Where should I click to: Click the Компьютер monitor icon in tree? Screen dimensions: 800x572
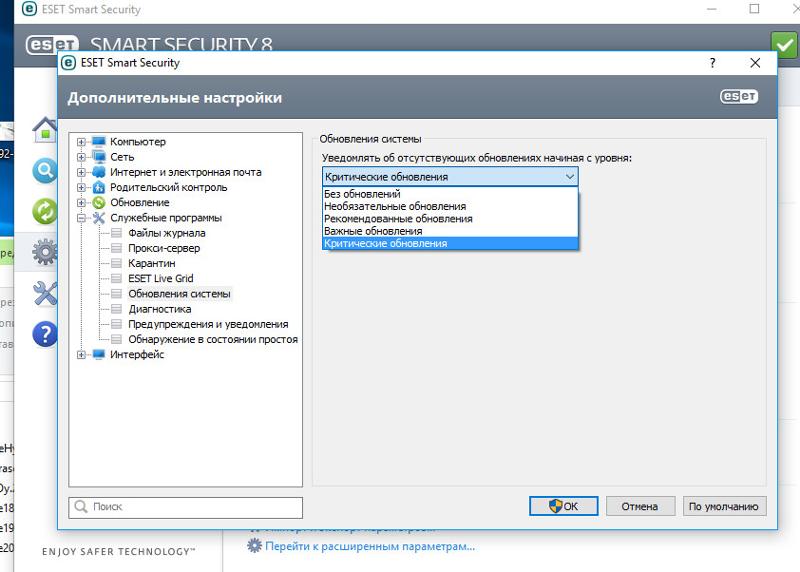tap(98, 141)
